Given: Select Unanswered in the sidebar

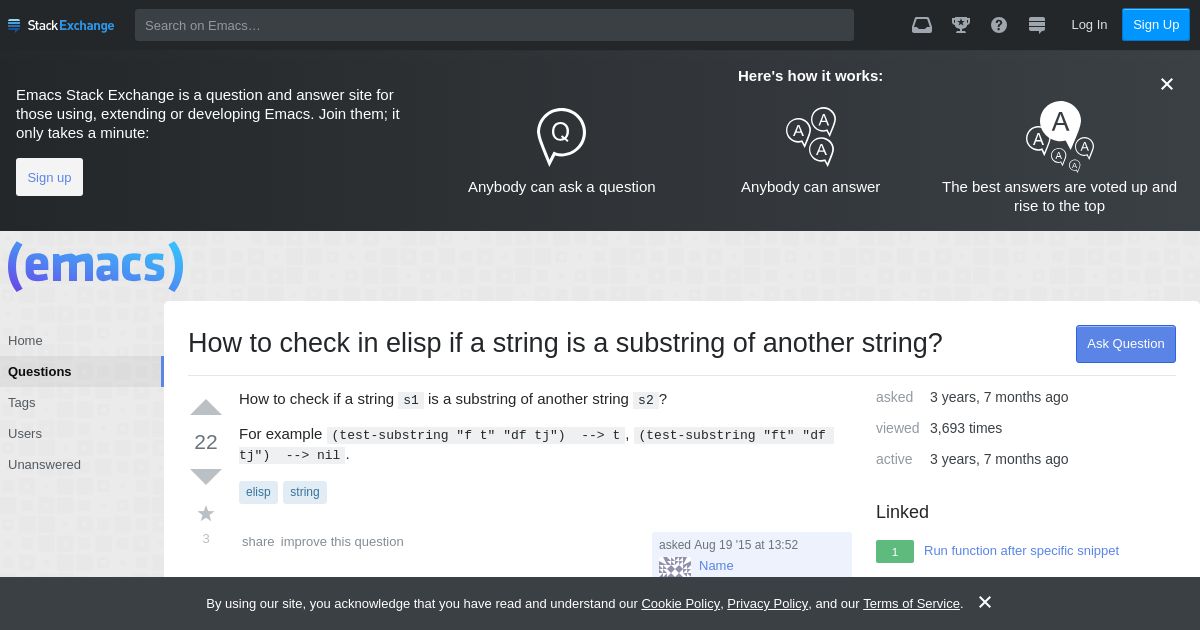Looking at the screenshot, I should [44, 464].
